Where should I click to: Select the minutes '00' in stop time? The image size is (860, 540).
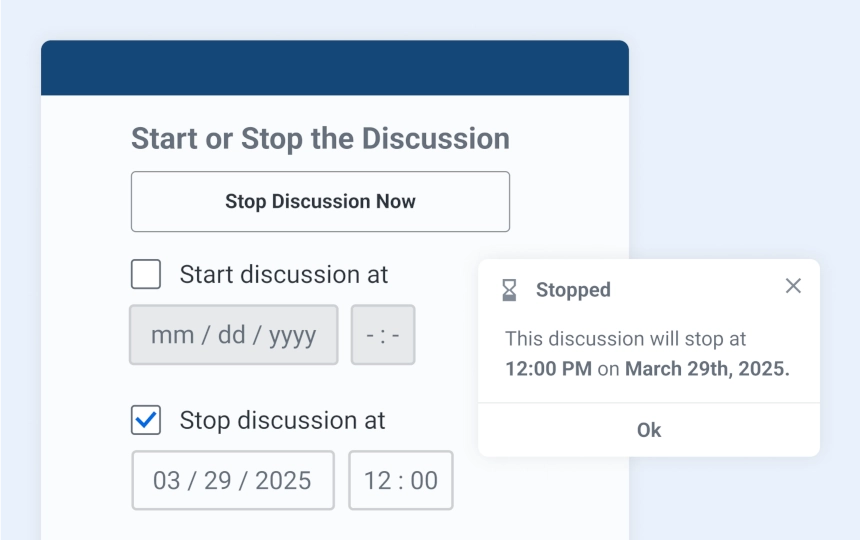click(x=424, y=480)
